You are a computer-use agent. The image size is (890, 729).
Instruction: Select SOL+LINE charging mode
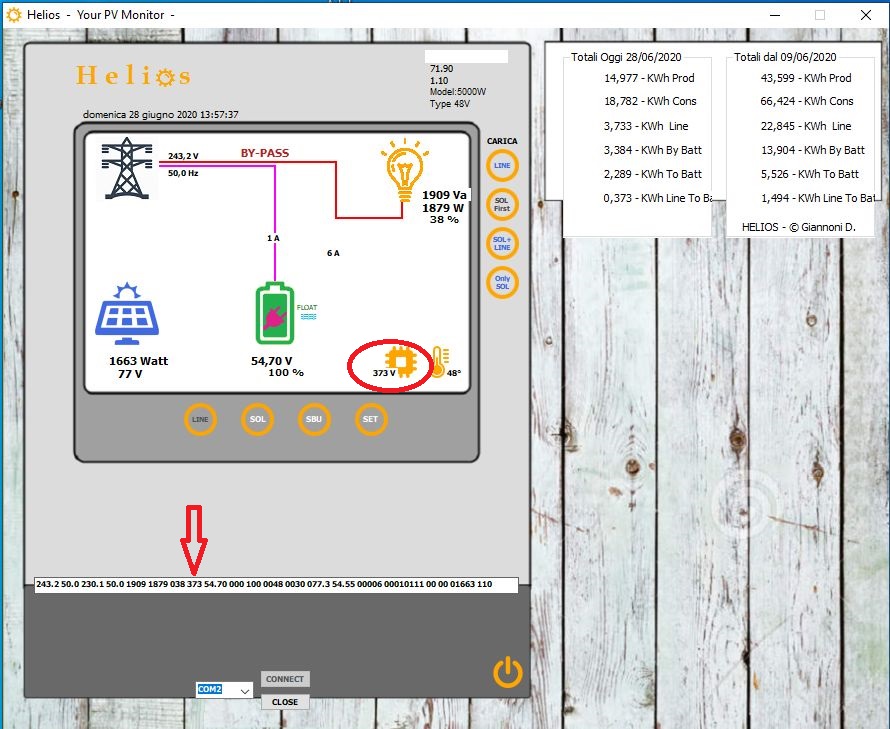pyautogui.click(x=502, y=243)
